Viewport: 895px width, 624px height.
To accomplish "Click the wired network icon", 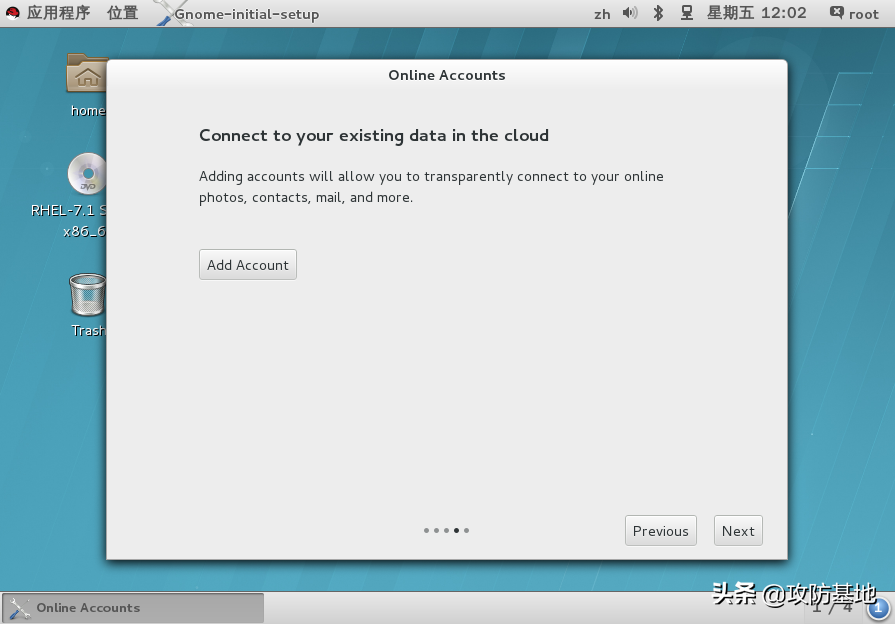I will 687,13.
